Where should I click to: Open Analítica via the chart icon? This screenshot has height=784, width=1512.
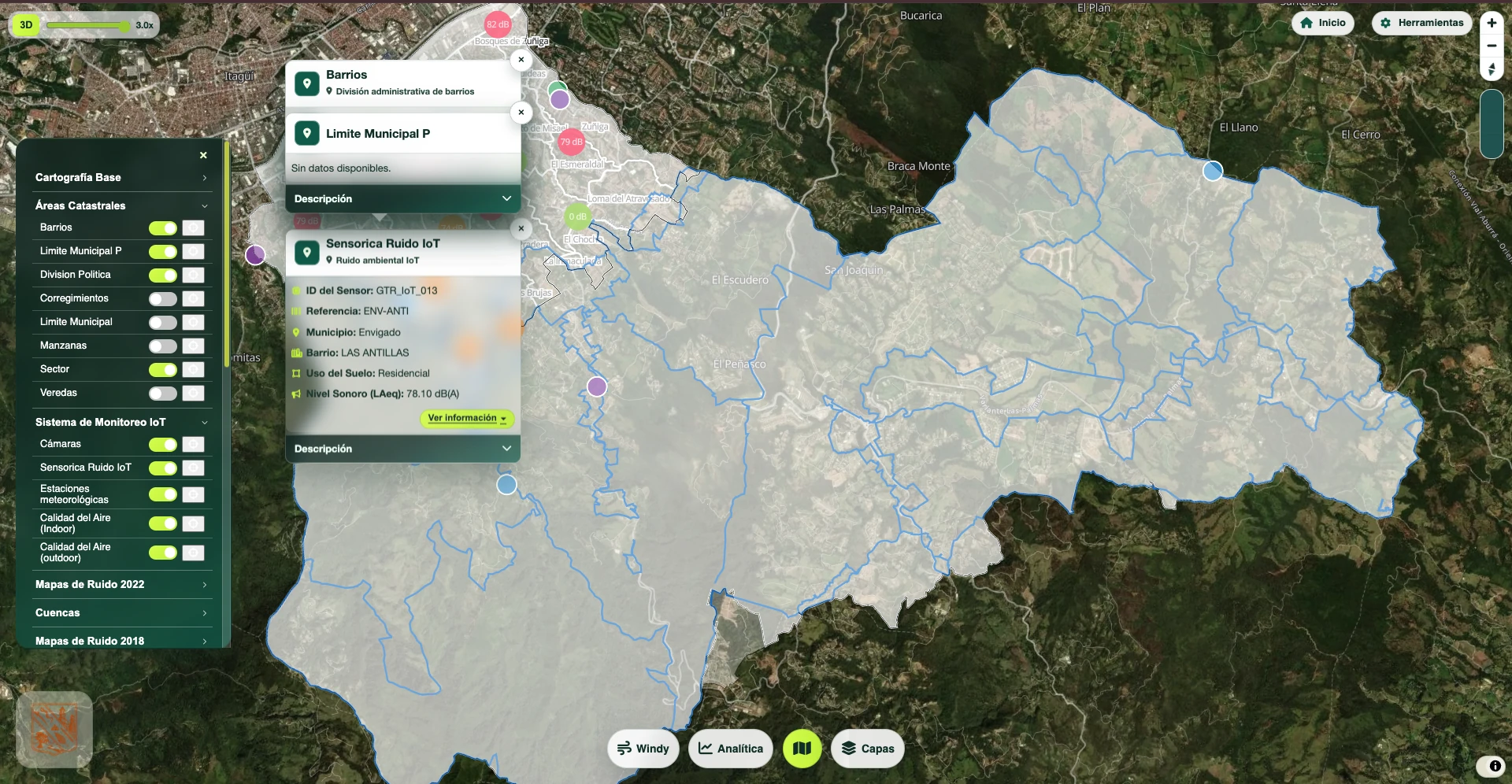(x=706, y=749)
